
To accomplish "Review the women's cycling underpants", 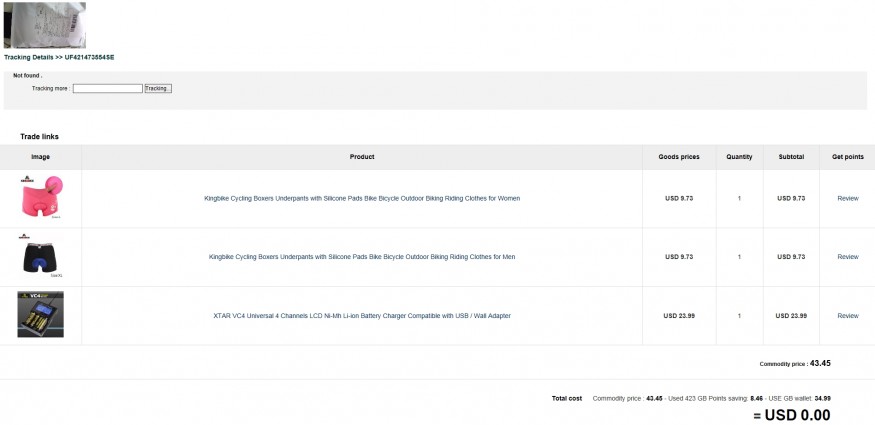I will [847, 198].
